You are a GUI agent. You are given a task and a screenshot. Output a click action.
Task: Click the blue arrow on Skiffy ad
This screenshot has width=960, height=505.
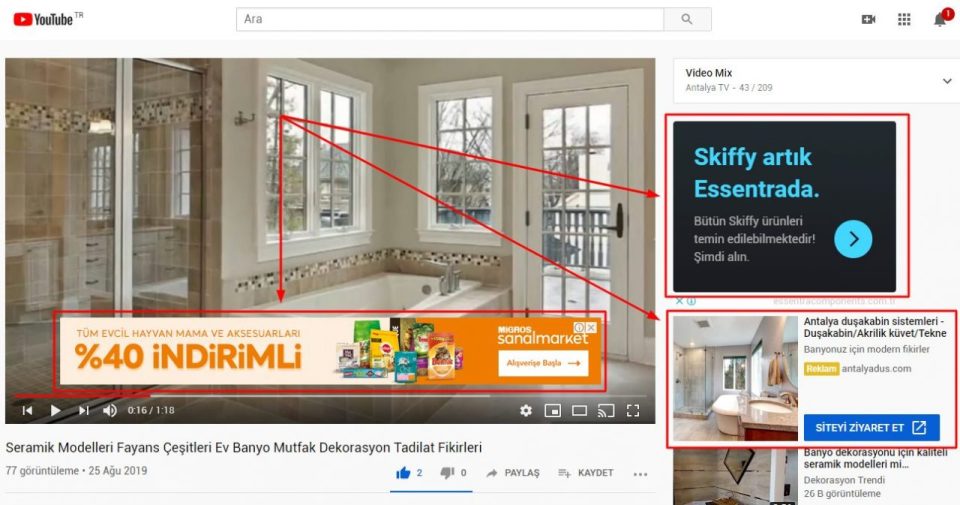[853, 239]
